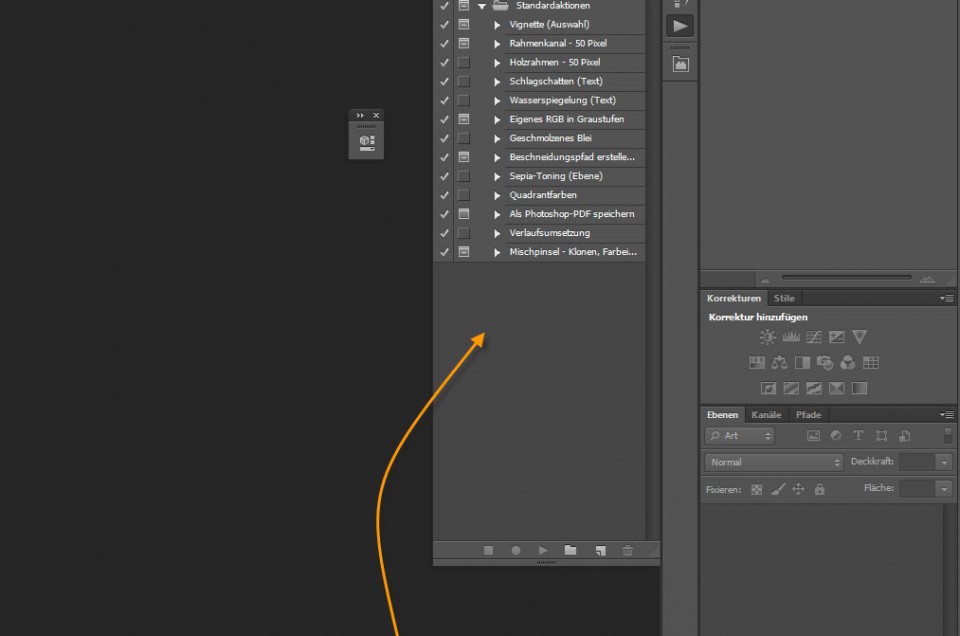
Task: Open the Deckkraft opacity slider dropdown
Action: pos(943,462)
